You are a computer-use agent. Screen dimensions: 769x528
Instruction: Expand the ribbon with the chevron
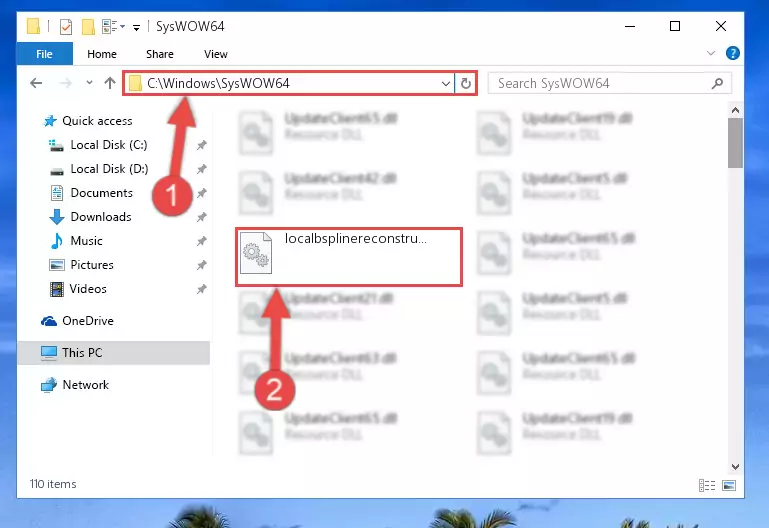711,53
